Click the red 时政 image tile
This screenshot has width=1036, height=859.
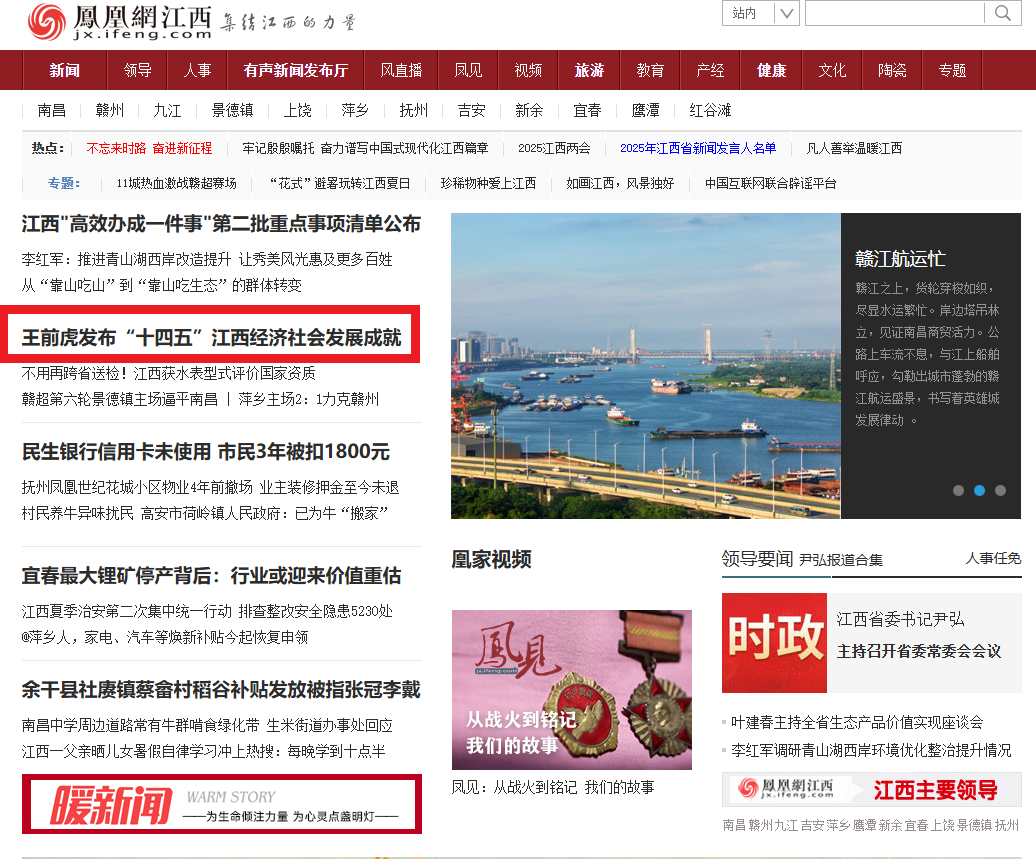[x=774, y=643]
